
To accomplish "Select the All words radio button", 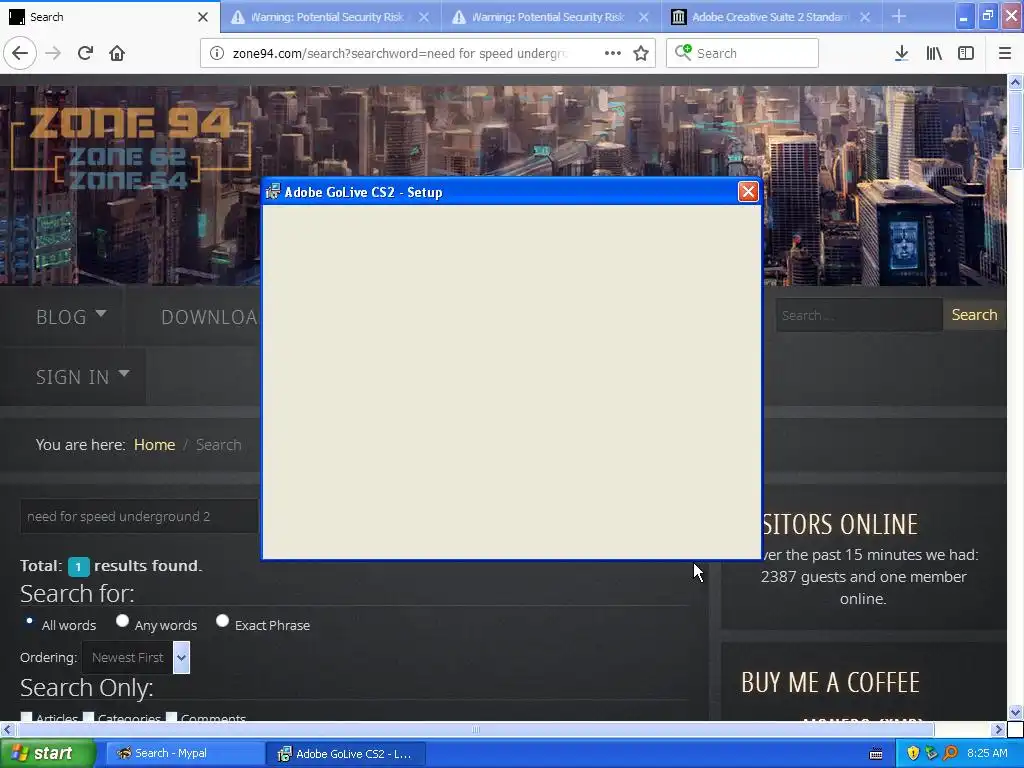I will click(29, 621).
